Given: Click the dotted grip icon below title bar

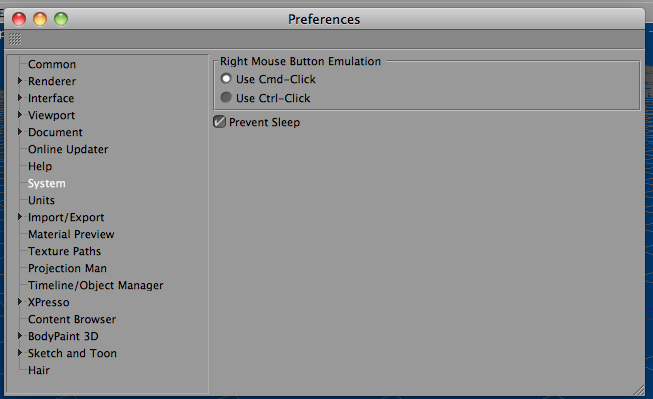Looking at the screenshot, I should point(15,39).
